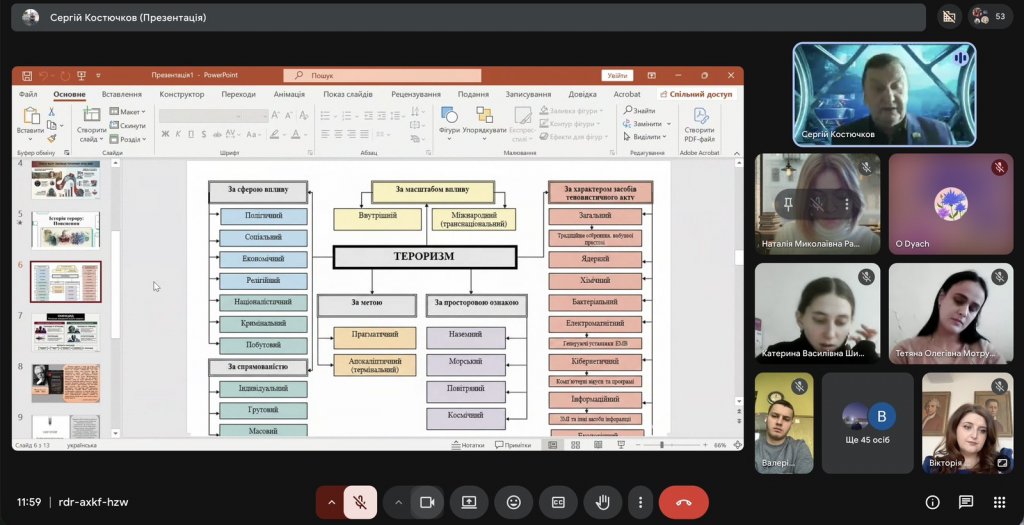
Task: Toggle the camera on or off
Action: [x=428, y=502]
